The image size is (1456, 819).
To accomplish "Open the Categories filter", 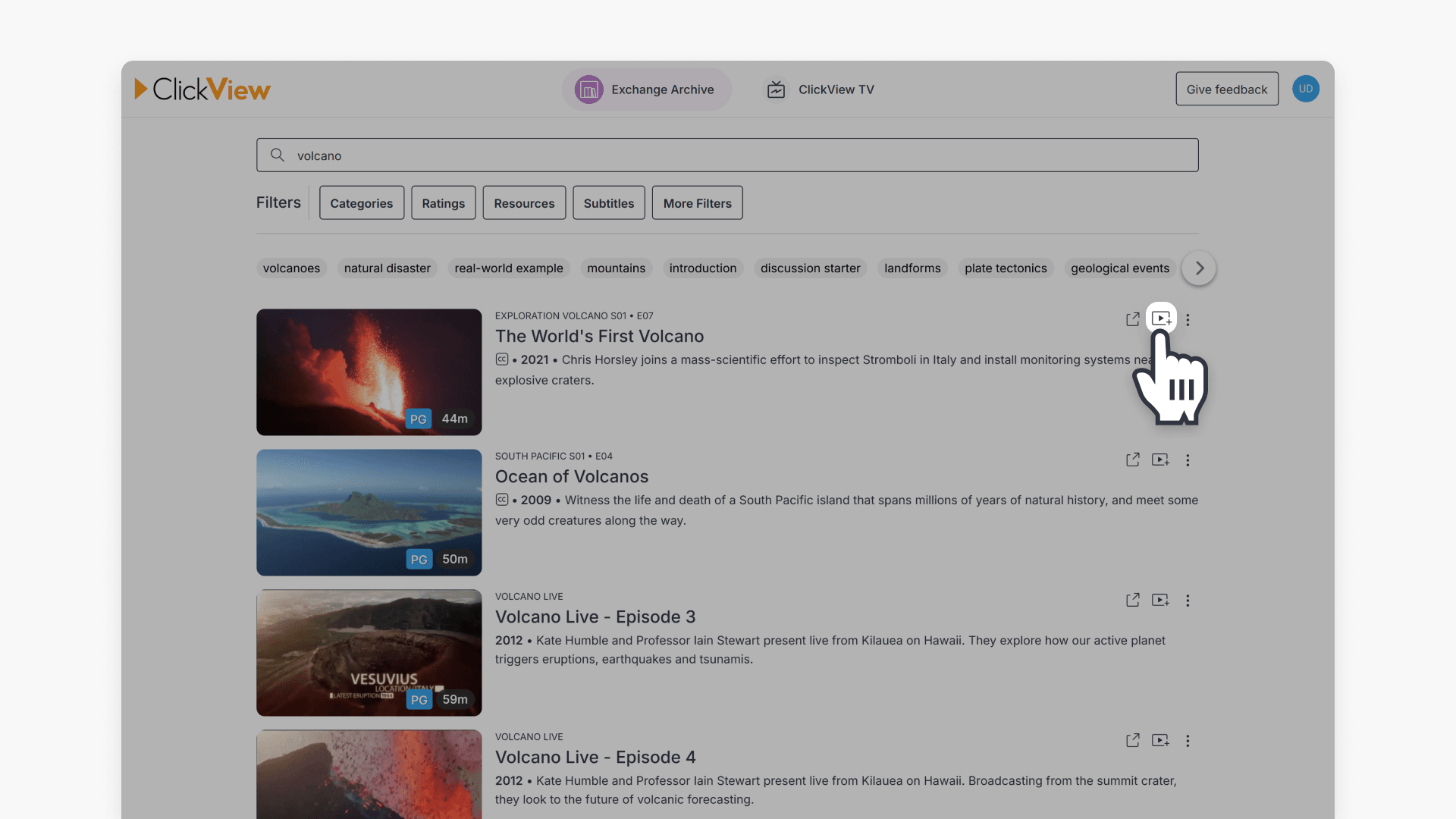I will click(361, 202).
